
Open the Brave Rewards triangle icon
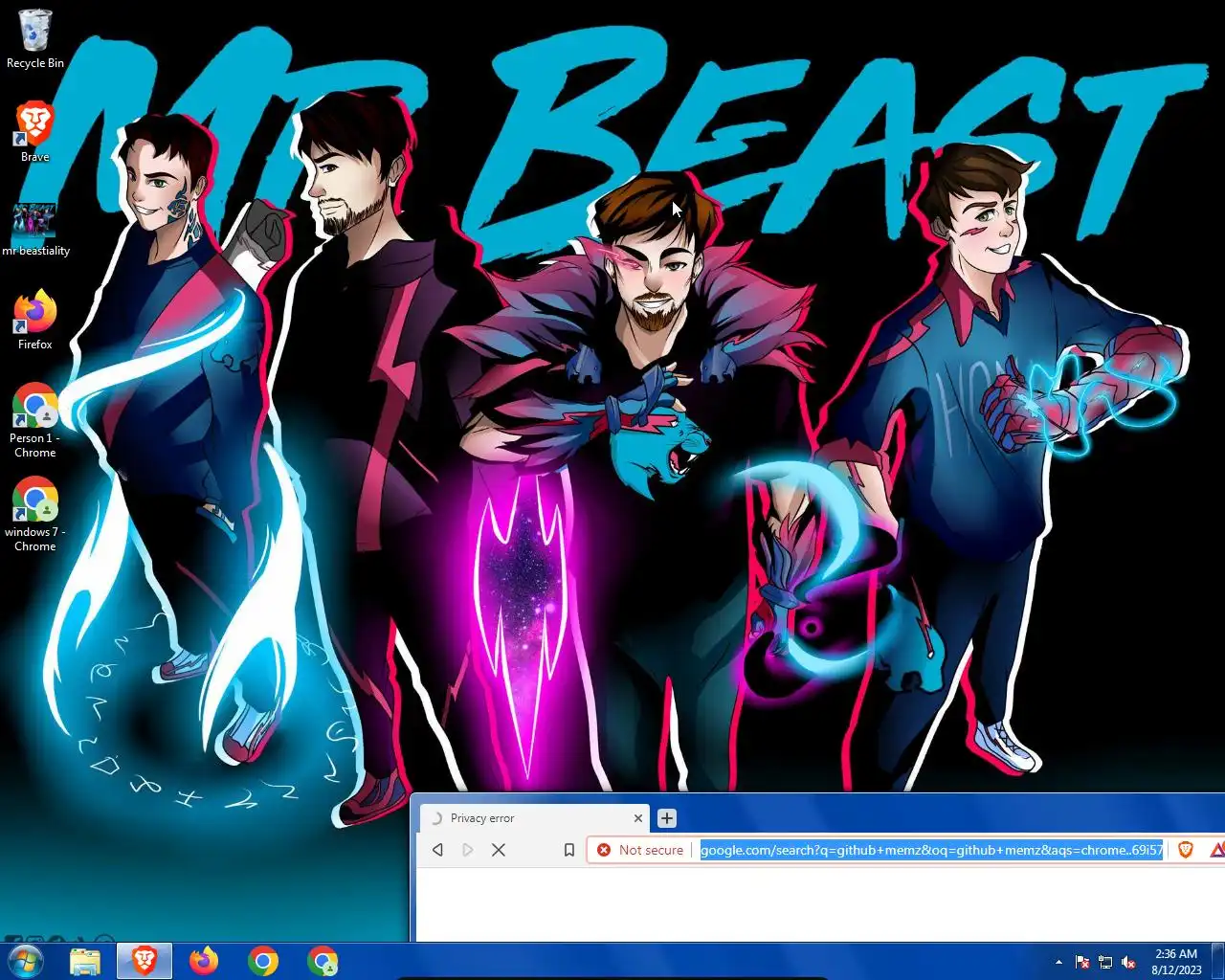[1217, 850]
